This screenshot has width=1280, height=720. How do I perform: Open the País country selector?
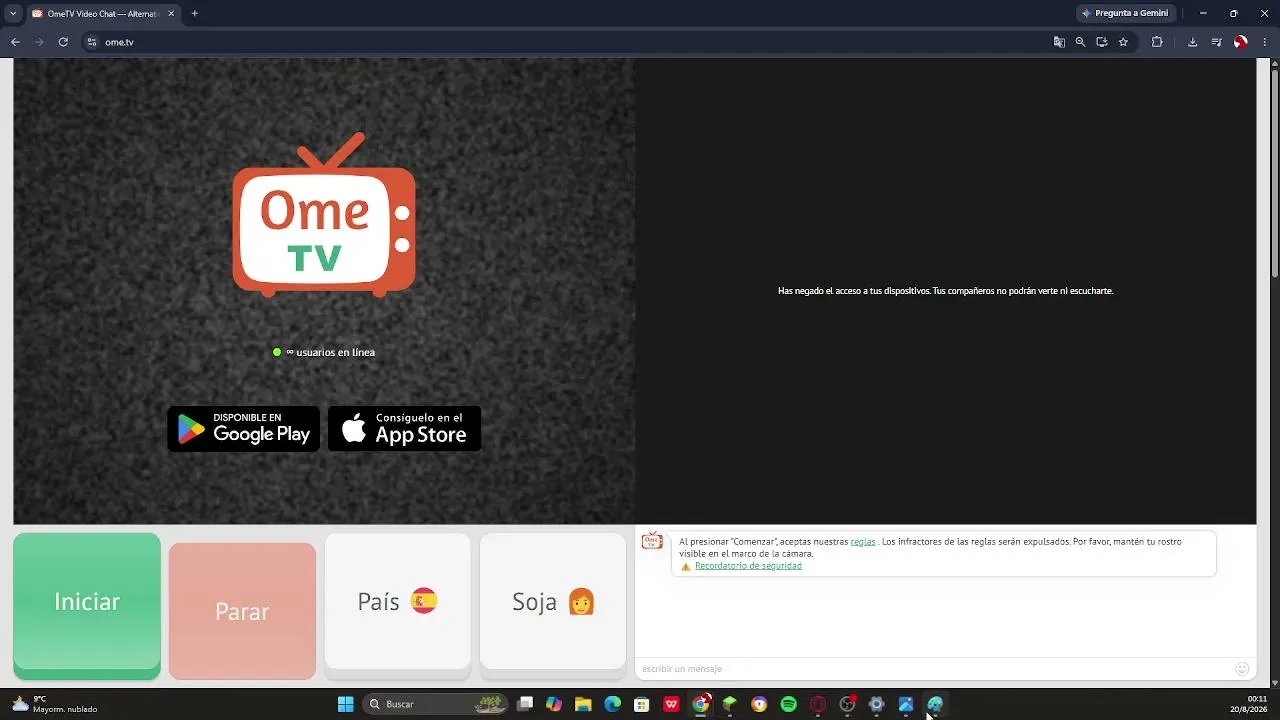[x=397, y=601]
